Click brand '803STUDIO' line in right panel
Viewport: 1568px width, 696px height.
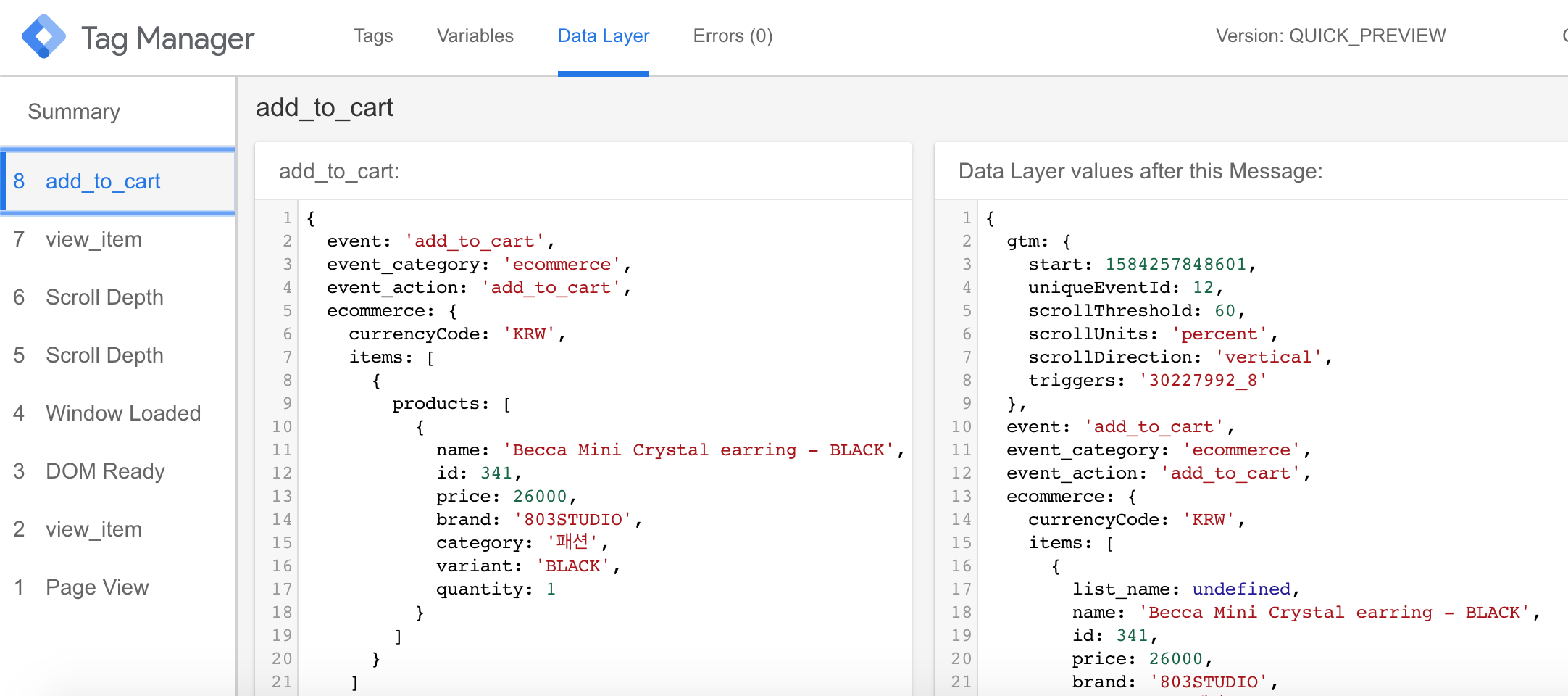pyautogui.click(x=1175, y=682)
